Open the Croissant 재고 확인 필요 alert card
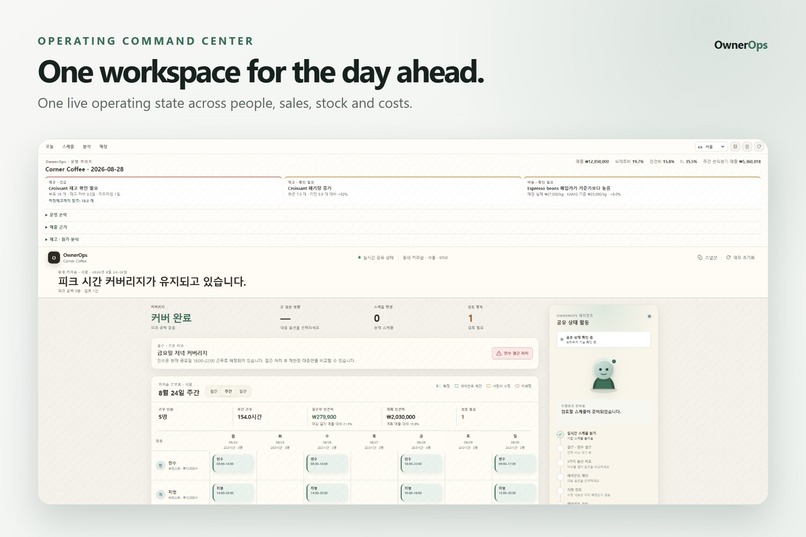Image resolution: width=806 pixels, height=537 pixels. [x=163, y=192]
